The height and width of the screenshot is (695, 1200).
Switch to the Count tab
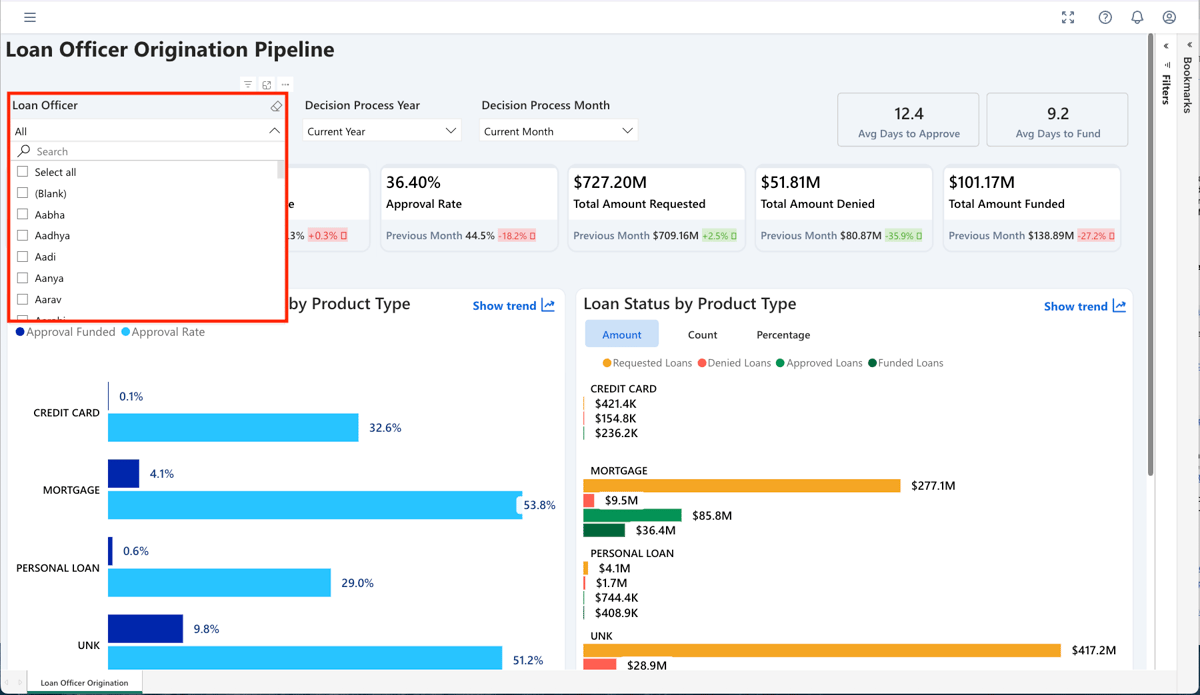click(702, 335)
